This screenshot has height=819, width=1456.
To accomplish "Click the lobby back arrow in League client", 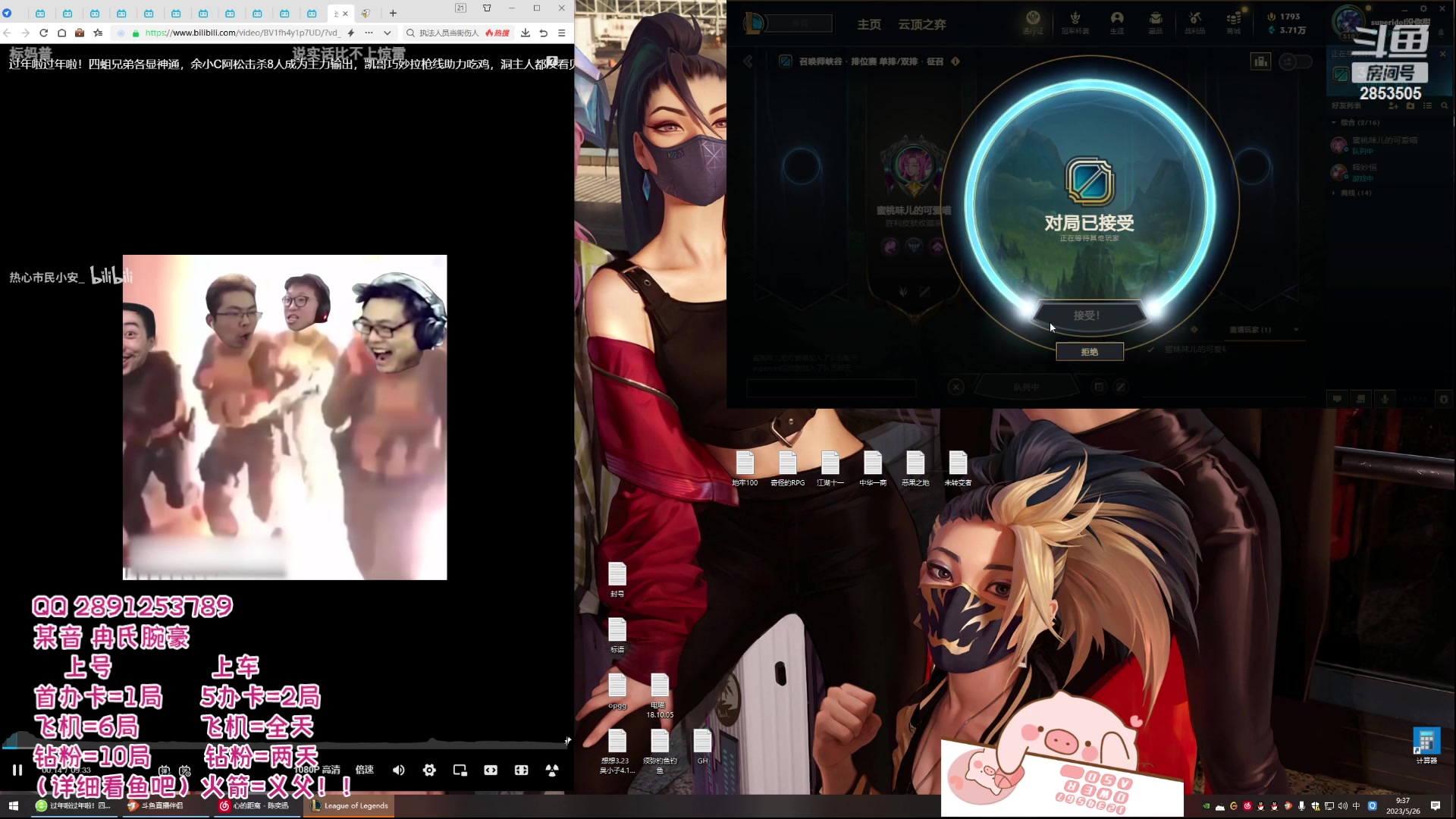I will pyautogui.click(x=748, y=61).
